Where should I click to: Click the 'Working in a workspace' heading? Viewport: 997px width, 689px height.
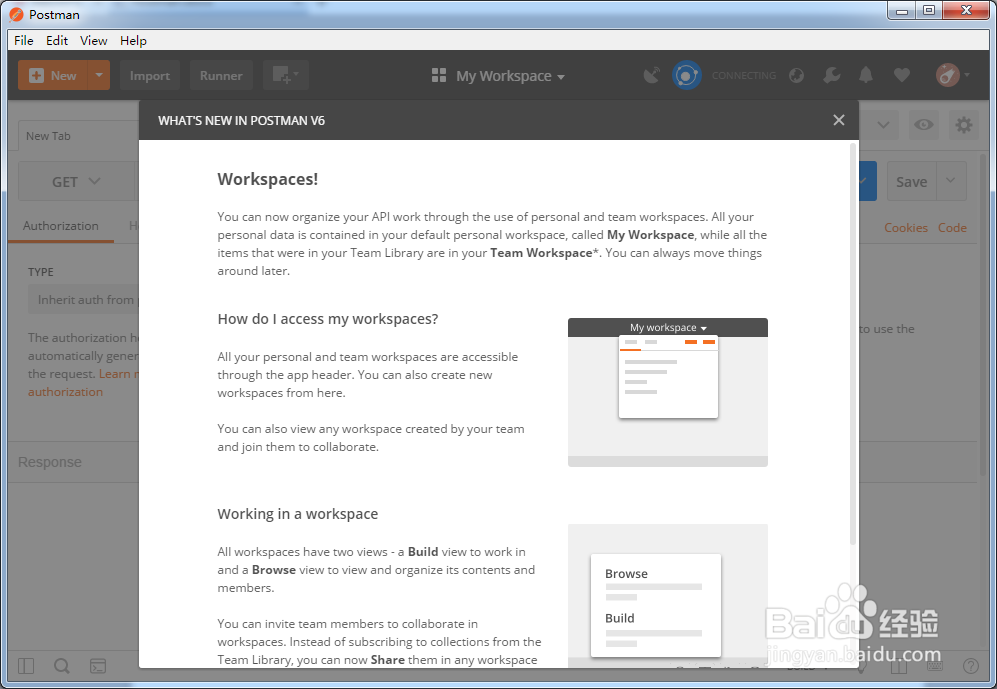tap(298, 514)
